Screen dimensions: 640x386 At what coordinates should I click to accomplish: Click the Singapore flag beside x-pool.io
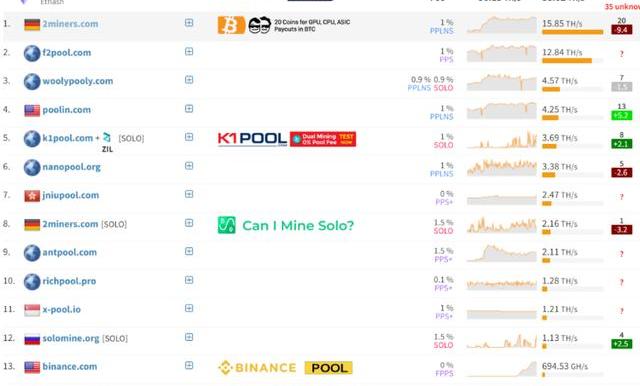tap(32, 310)
